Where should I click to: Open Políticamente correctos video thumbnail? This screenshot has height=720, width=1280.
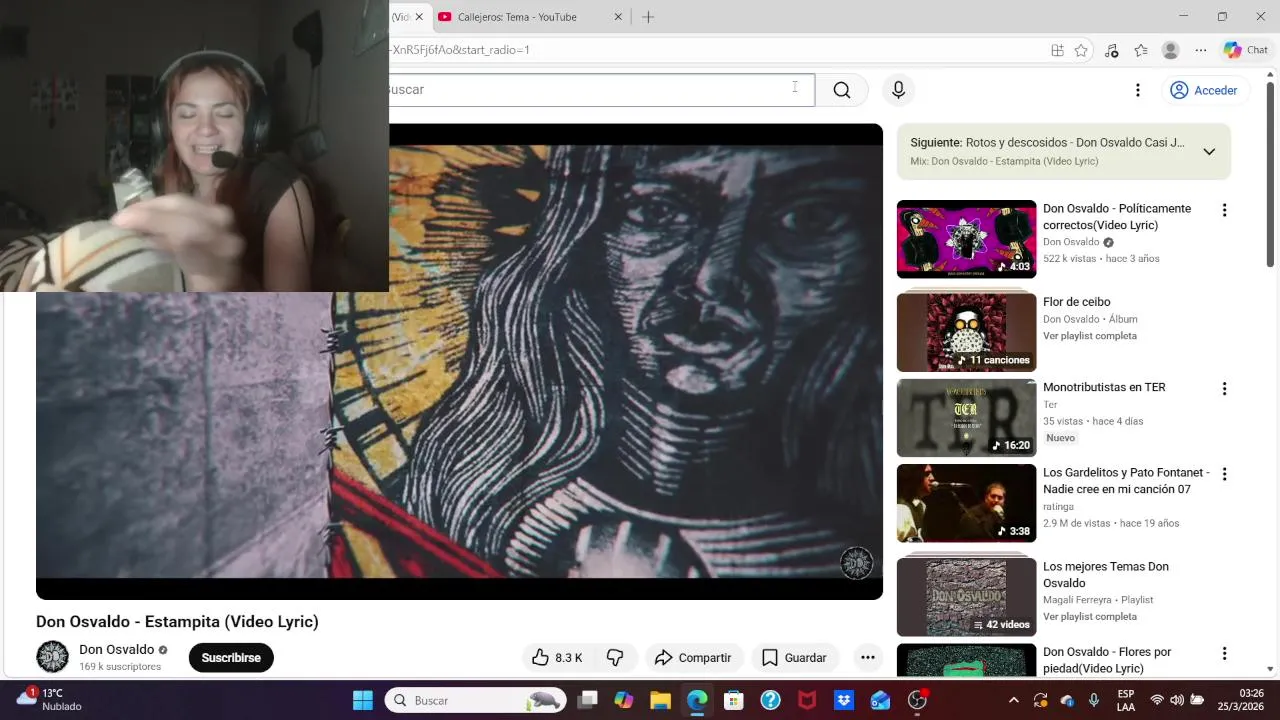click(966, 239)
